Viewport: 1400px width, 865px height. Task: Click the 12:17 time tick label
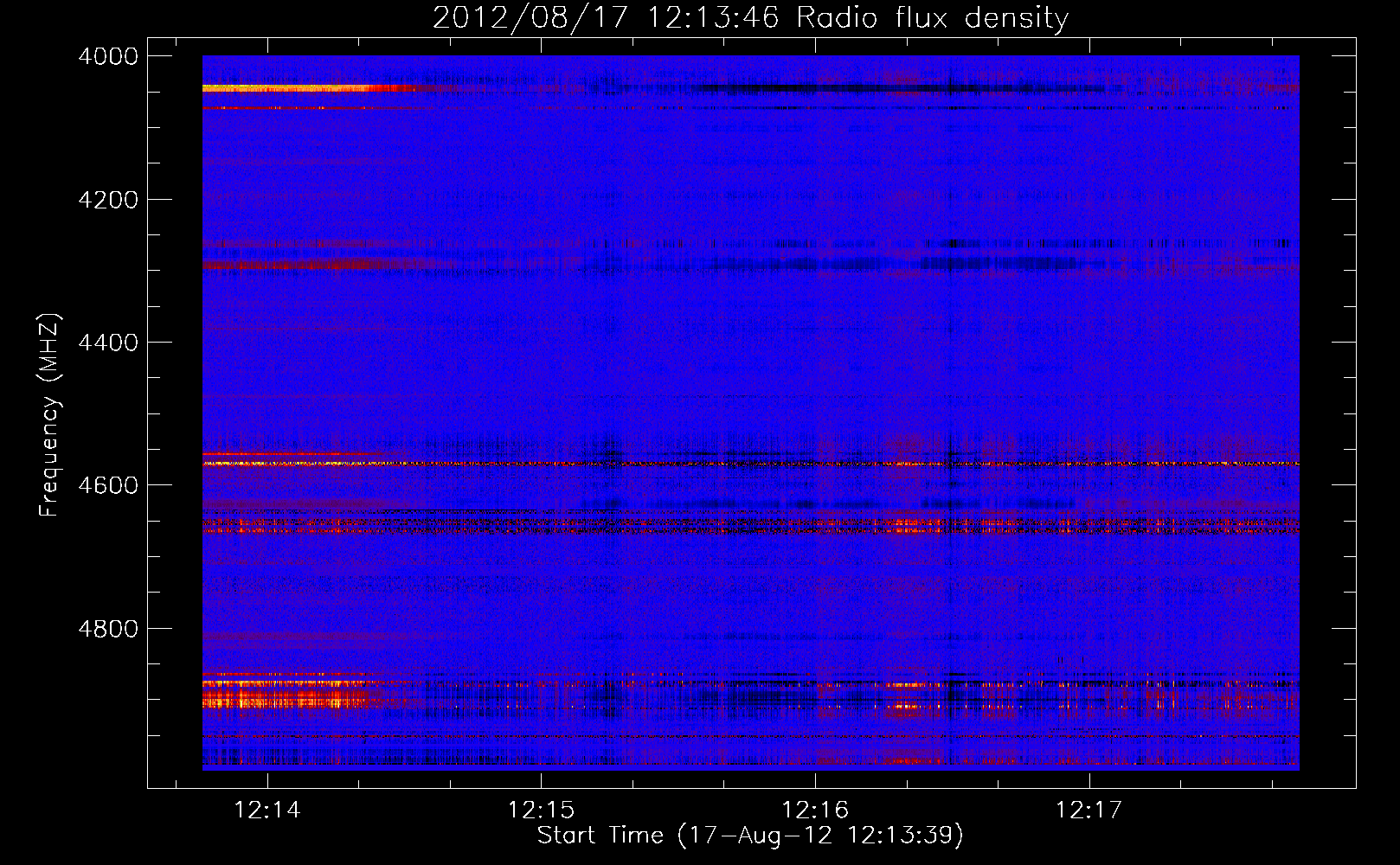(1089, 810)
